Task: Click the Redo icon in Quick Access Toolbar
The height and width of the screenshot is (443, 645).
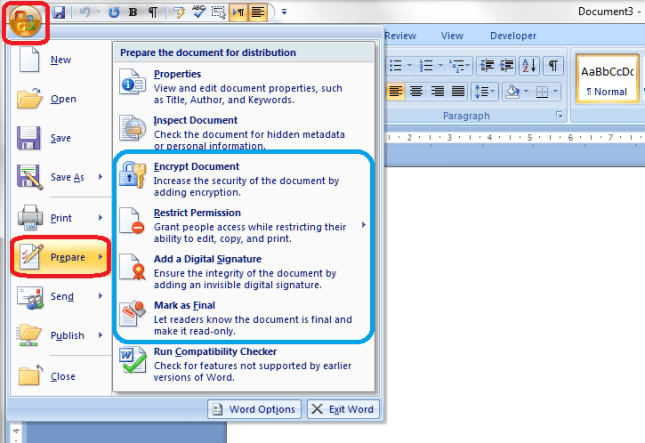Action: coord(114,12)
